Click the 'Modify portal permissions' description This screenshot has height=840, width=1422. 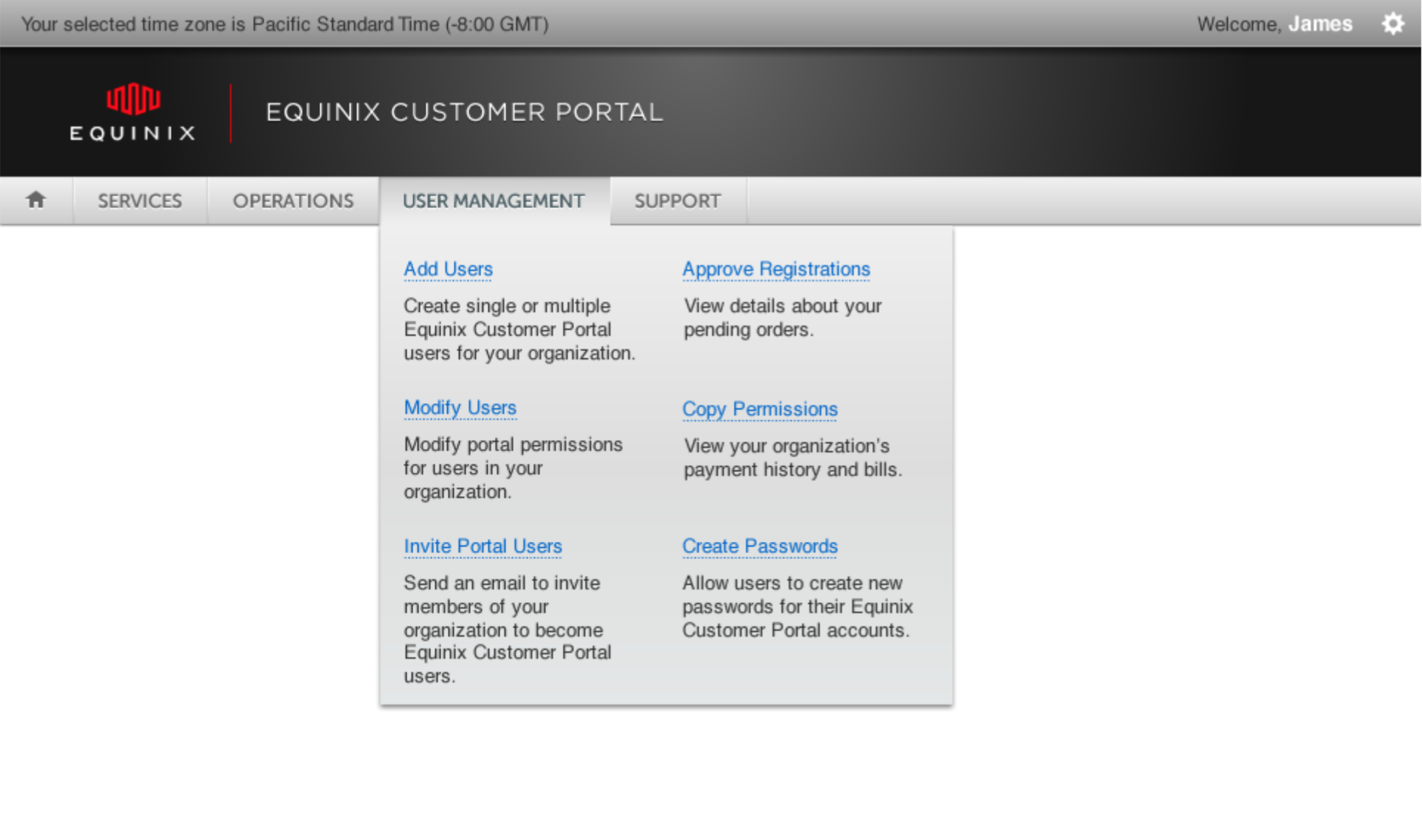coord(513,468)
